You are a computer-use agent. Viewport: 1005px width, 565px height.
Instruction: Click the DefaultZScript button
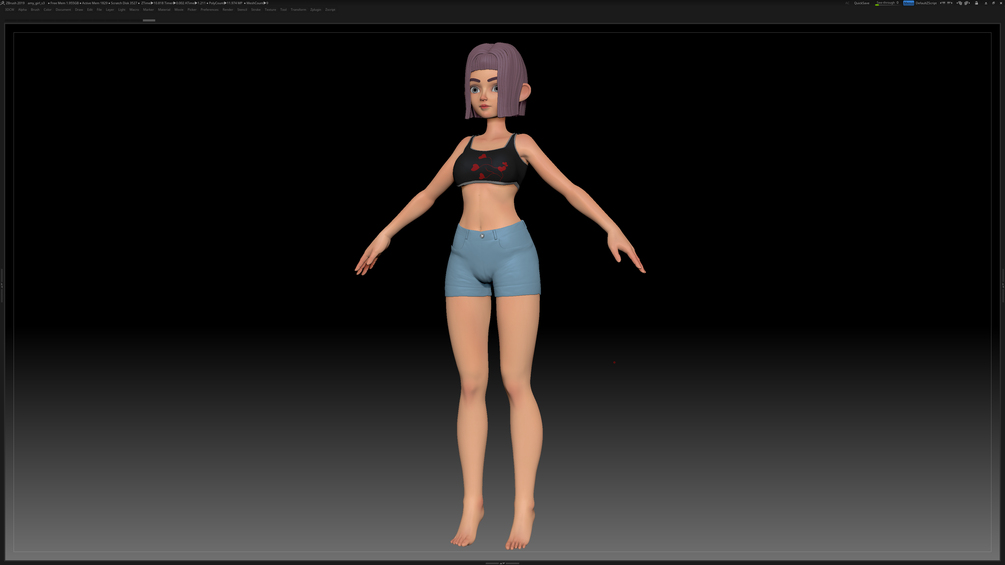pos(926,3)
